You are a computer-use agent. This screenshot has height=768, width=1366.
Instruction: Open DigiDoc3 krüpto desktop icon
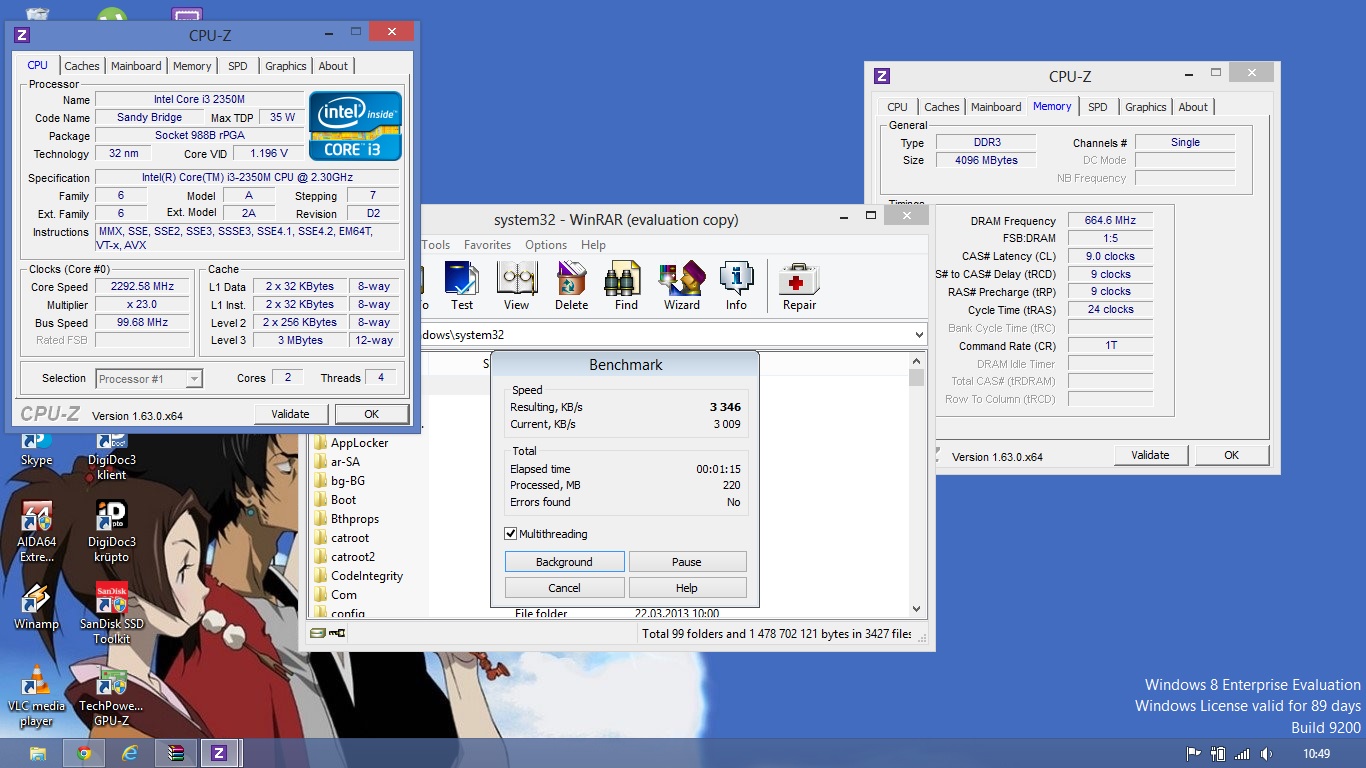[x=111, y=532]
